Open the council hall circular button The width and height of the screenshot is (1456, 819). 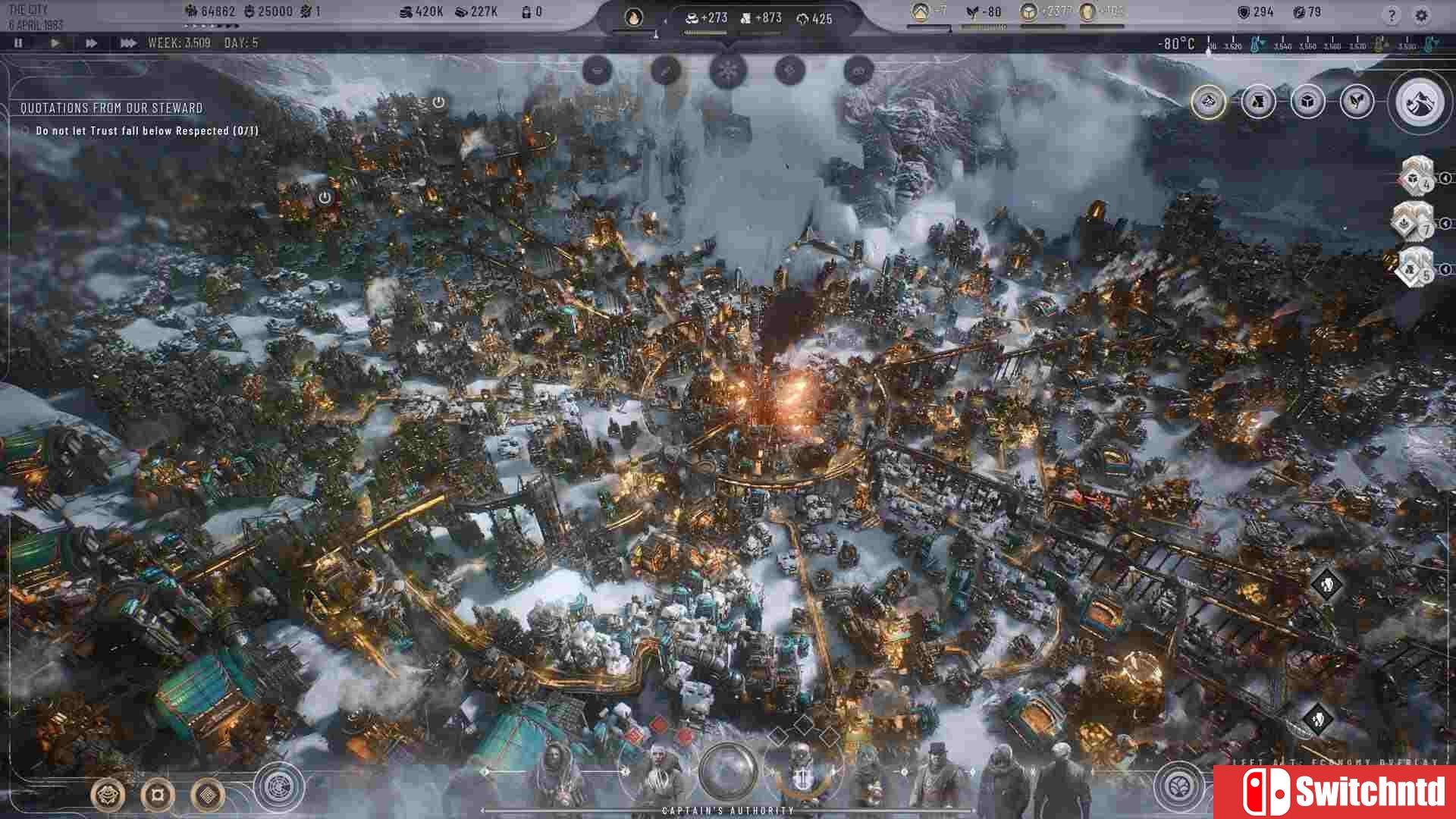coord(1178,787)
